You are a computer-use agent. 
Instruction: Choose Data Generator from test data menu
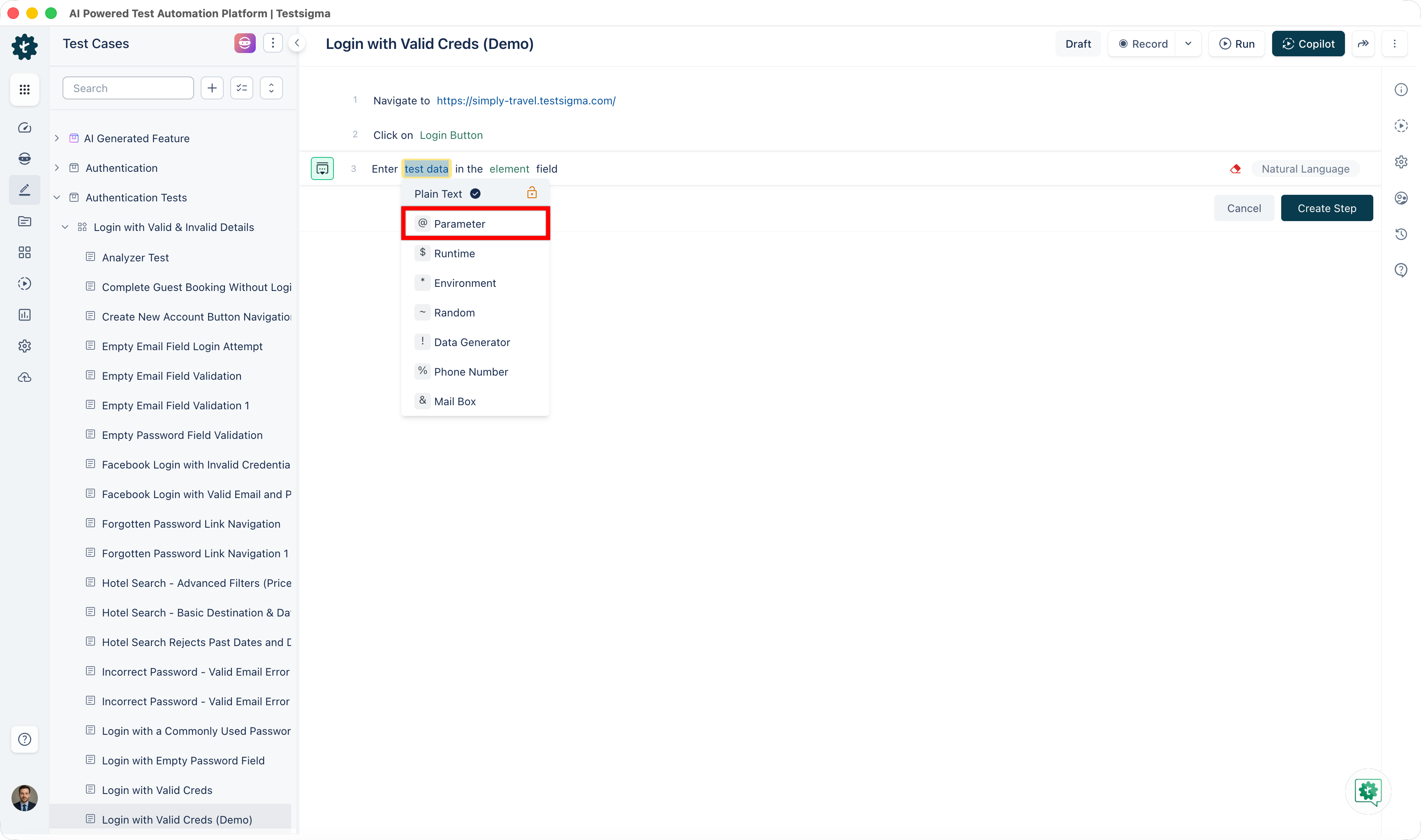click(x=476, y=342)
